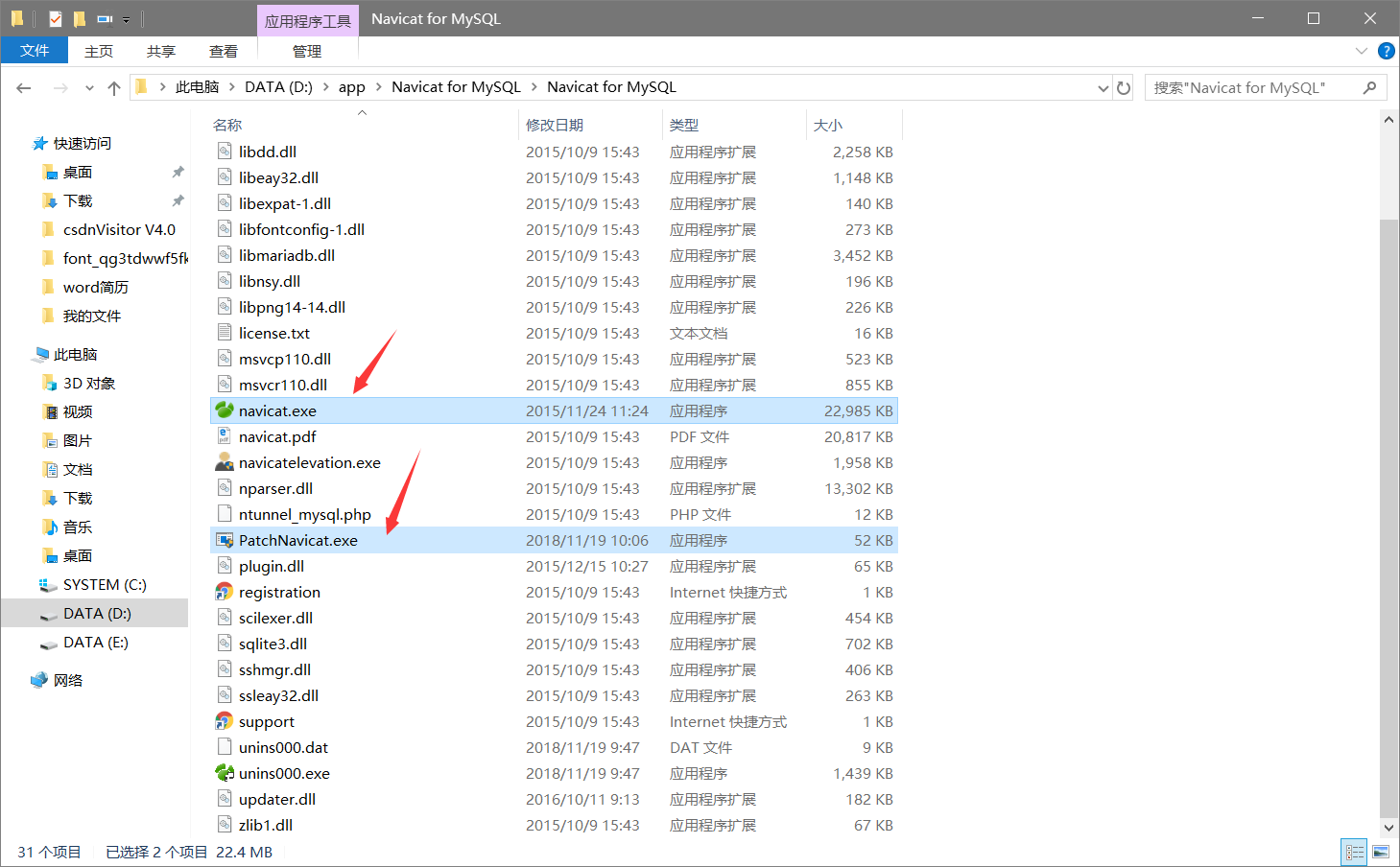Select the sqlite3.dll file name
Image resolution: width=1400 pixels, height=867 pixels.
tap(273, 644)
